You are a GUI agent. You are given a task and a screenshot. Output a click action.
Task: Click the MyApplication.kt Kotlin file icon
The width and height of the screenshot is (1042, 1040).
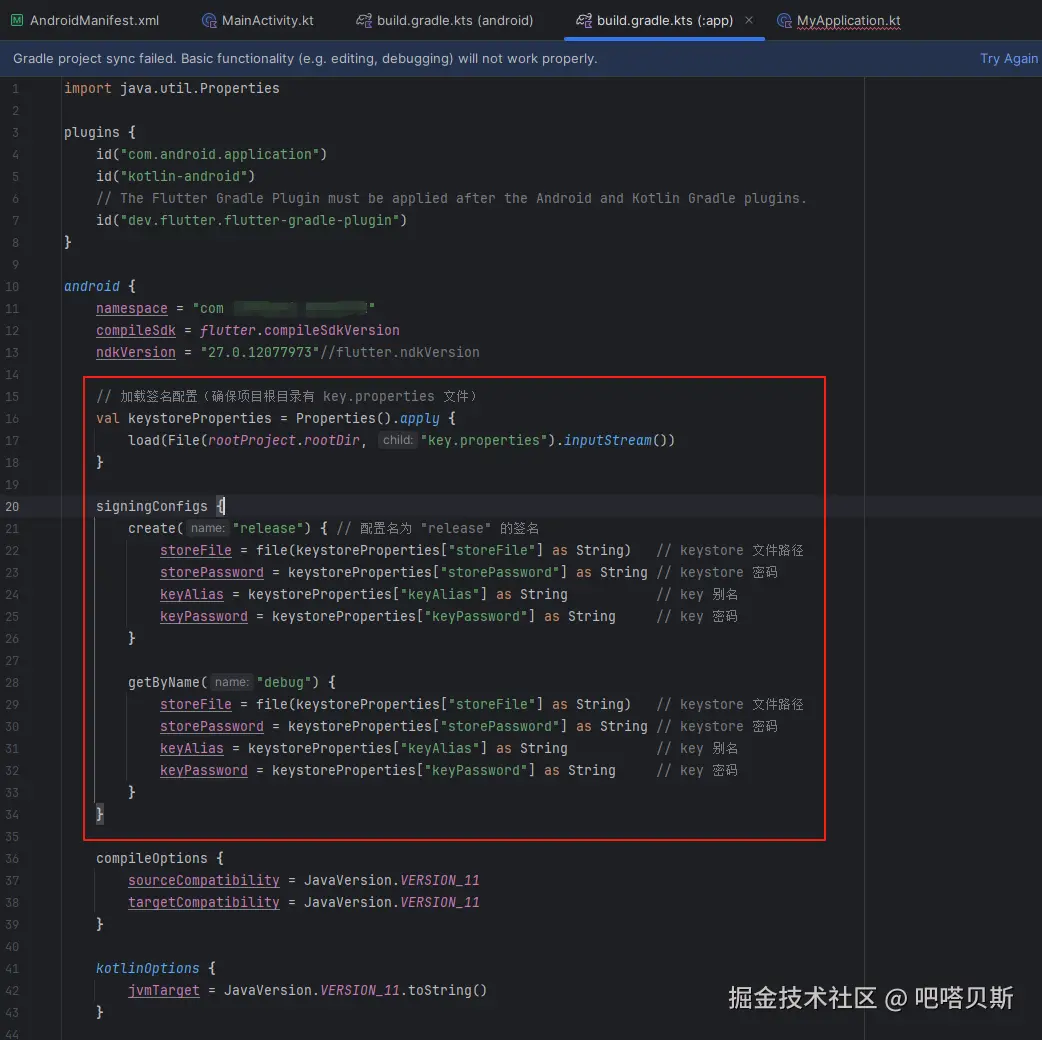784,21
